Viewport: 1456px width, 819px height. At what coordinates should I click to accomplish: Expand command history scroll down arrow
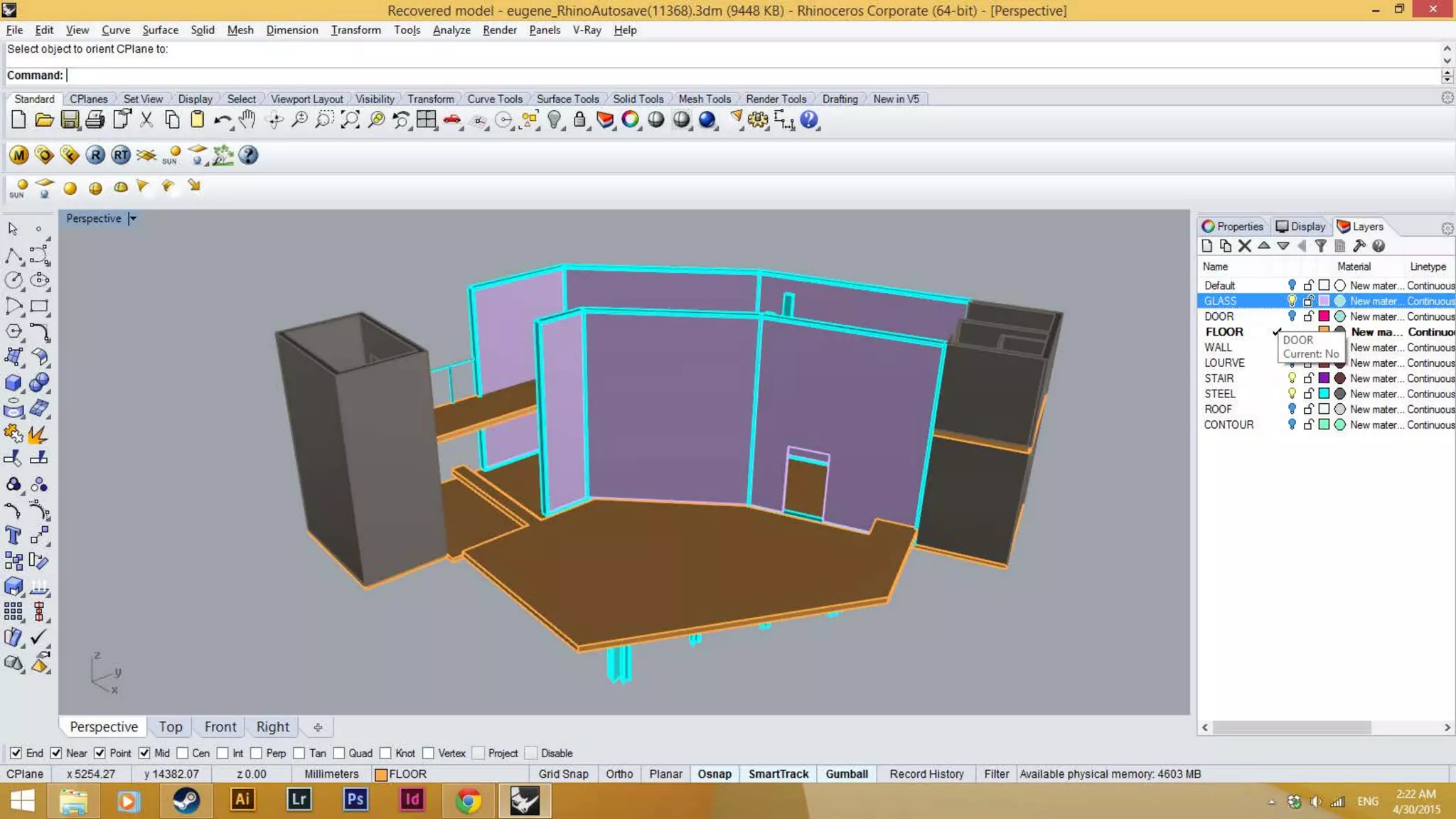(x=1447, y=61)
